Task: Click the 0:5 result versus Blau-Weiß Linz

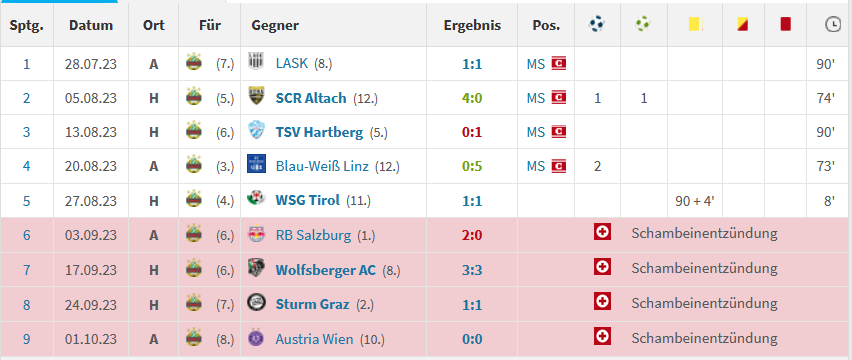Action: point(472,167)
